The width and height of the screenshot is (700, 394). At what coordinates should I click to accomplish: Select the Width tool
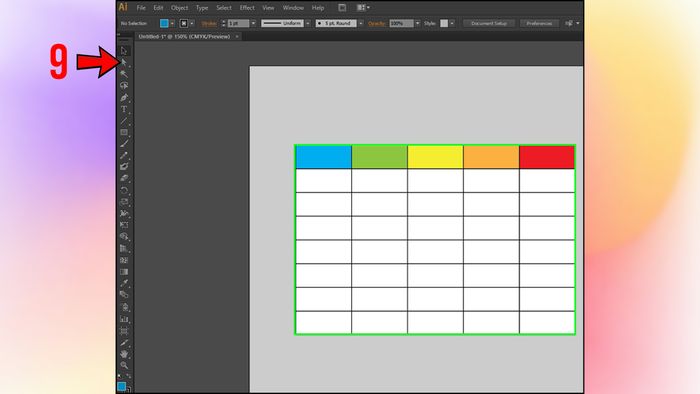click(x=124, y=214)
